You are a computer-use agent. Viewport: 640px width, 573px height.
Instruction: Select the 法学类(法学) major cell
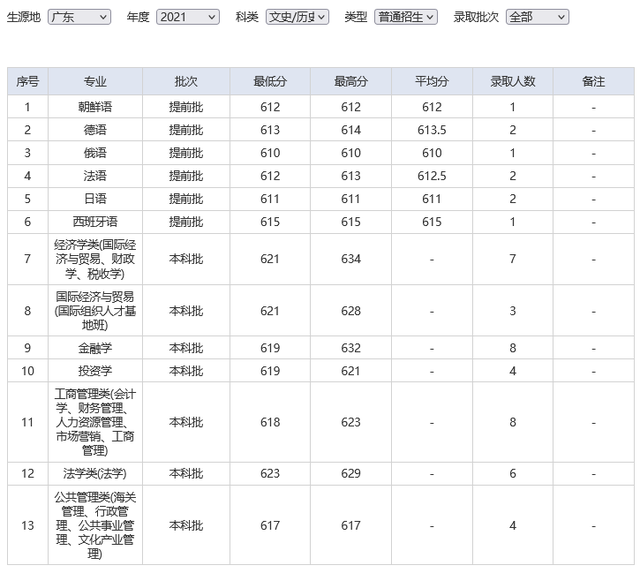(95, 473)
